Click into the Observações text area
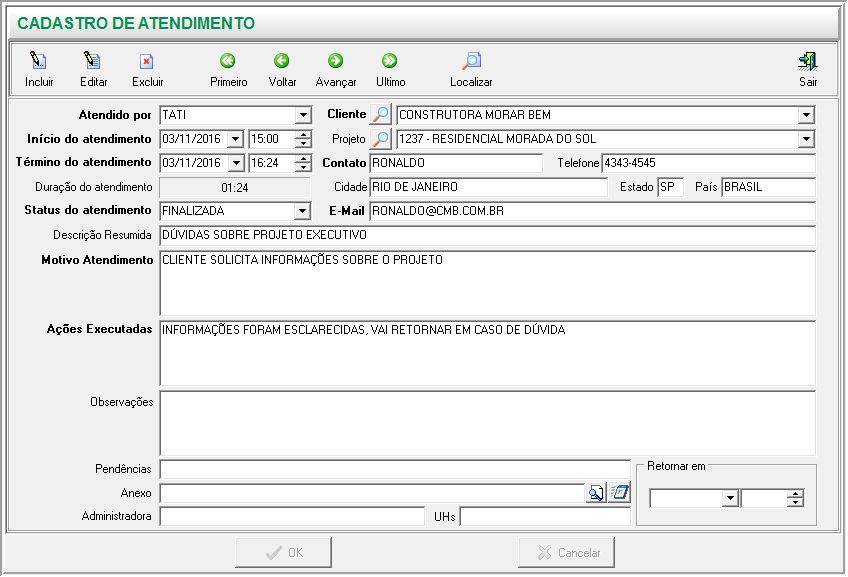This screenshot has width=848, height=577. tap(487, 422)
